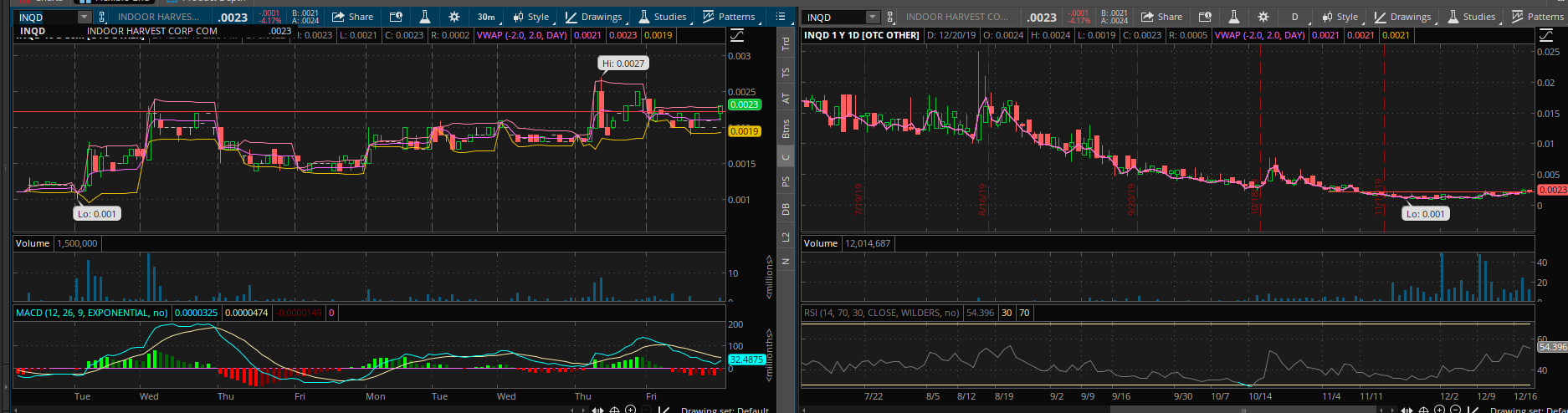Click the quick quote icon on the left toolbar
1568x413 pixels.
396,17
